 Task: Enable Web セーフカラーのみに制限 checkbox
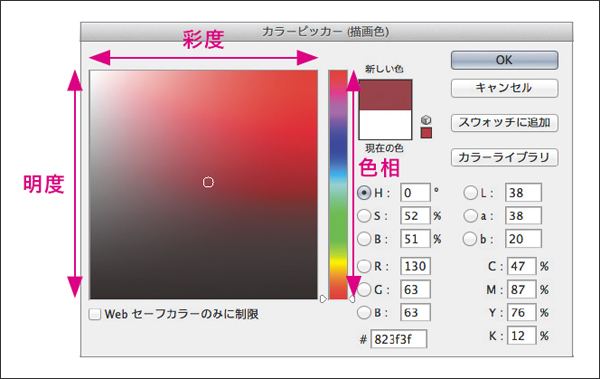pyautogui.click(x=95, y=314)
